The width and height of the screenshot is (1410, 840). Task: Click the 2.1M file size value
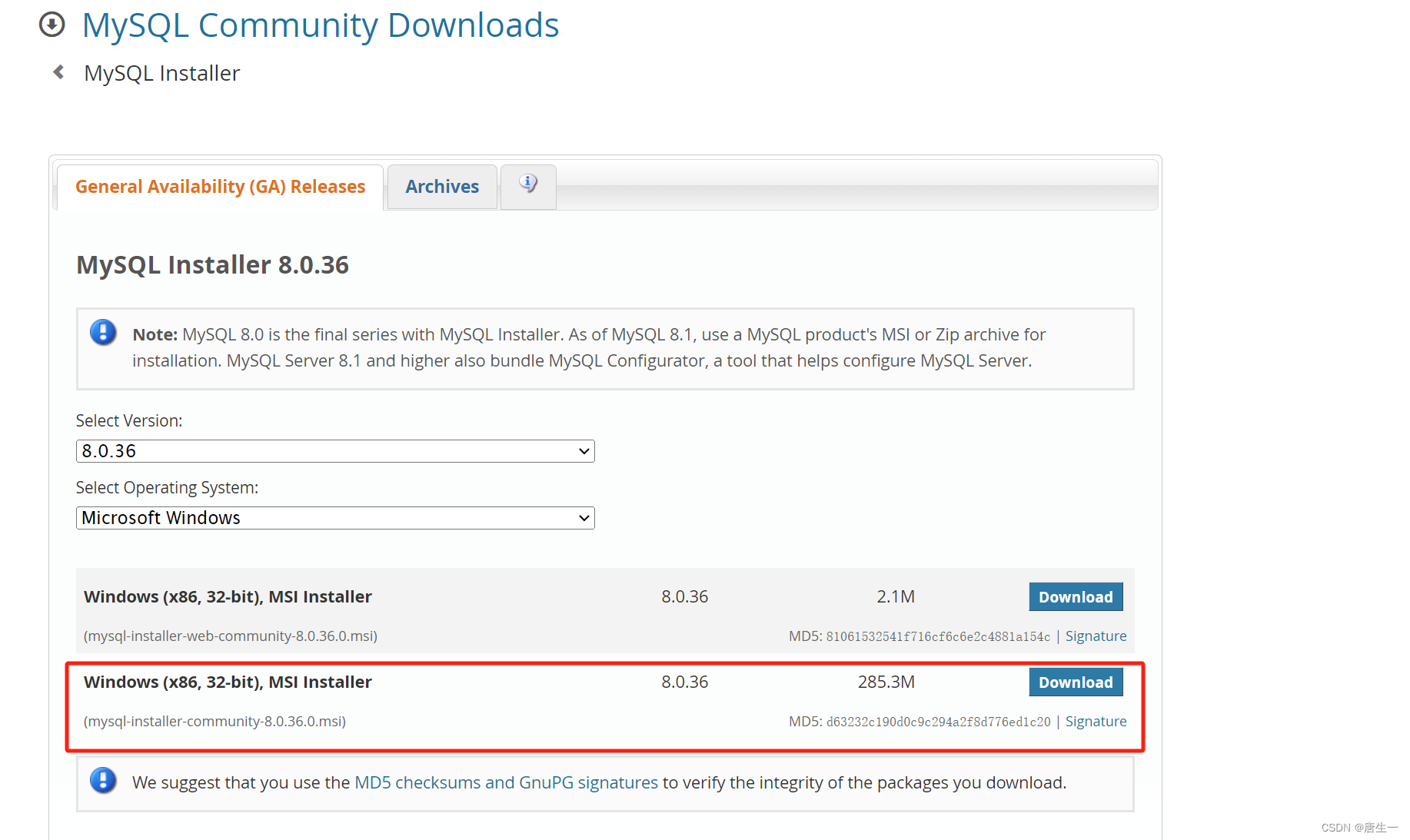896,597
